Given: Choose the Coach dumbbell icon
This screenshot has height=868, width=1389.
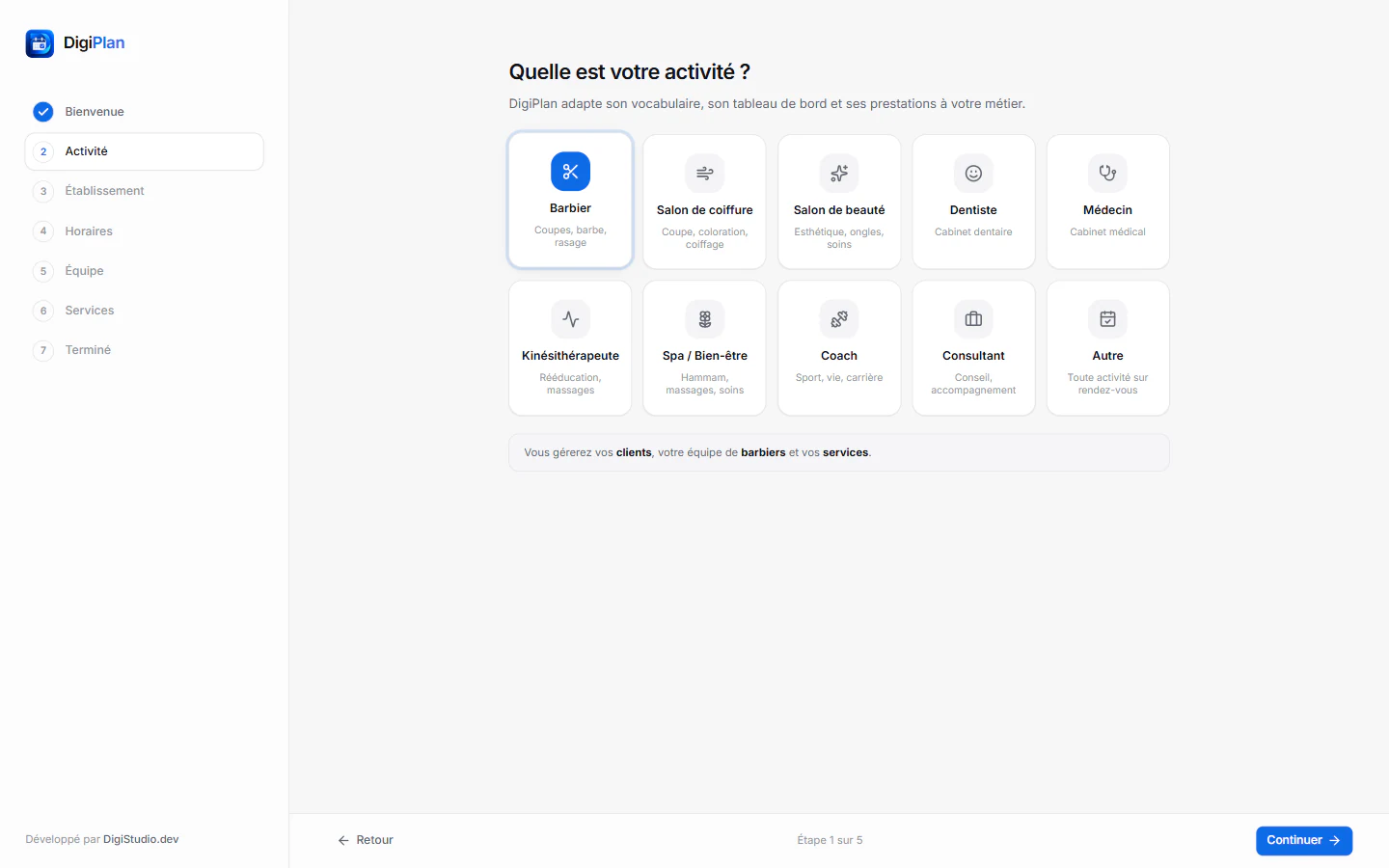Looking at the screenshot, I should [x=839, y=319].
